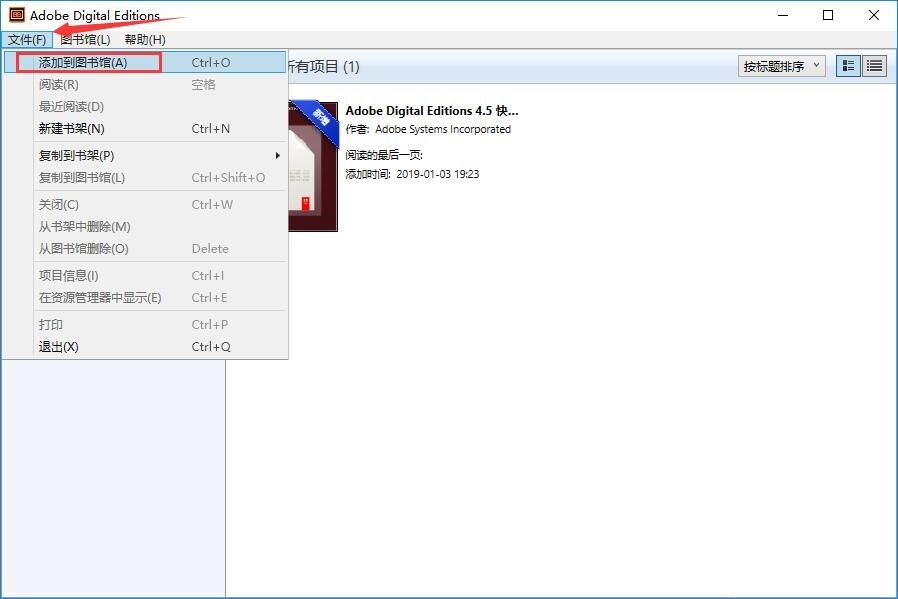Select the 阅读(R) menu entry
The image size is (898, 599).
[x=145, y=85]
